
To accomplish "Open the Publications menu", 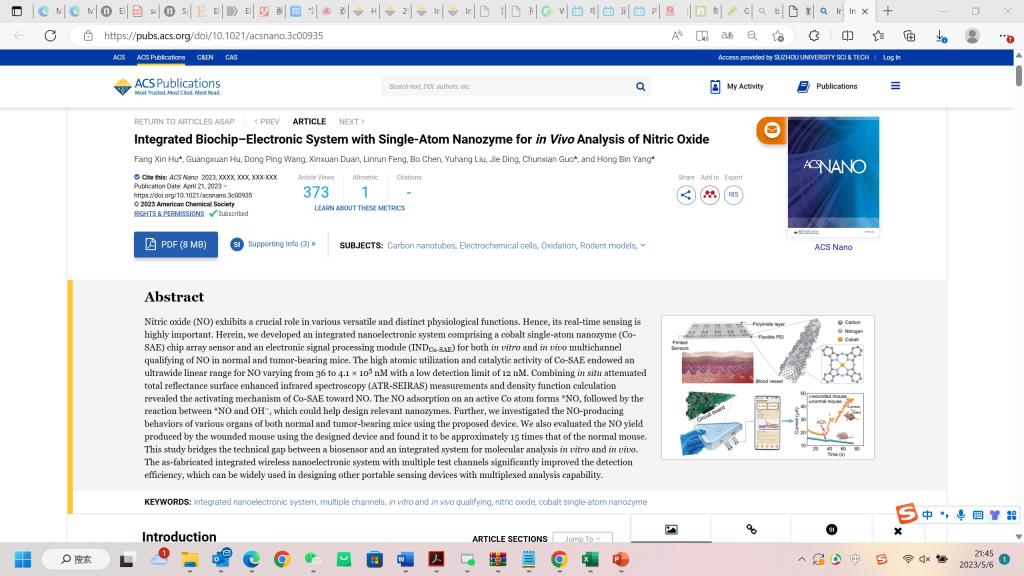I will [x=827, y=87].
